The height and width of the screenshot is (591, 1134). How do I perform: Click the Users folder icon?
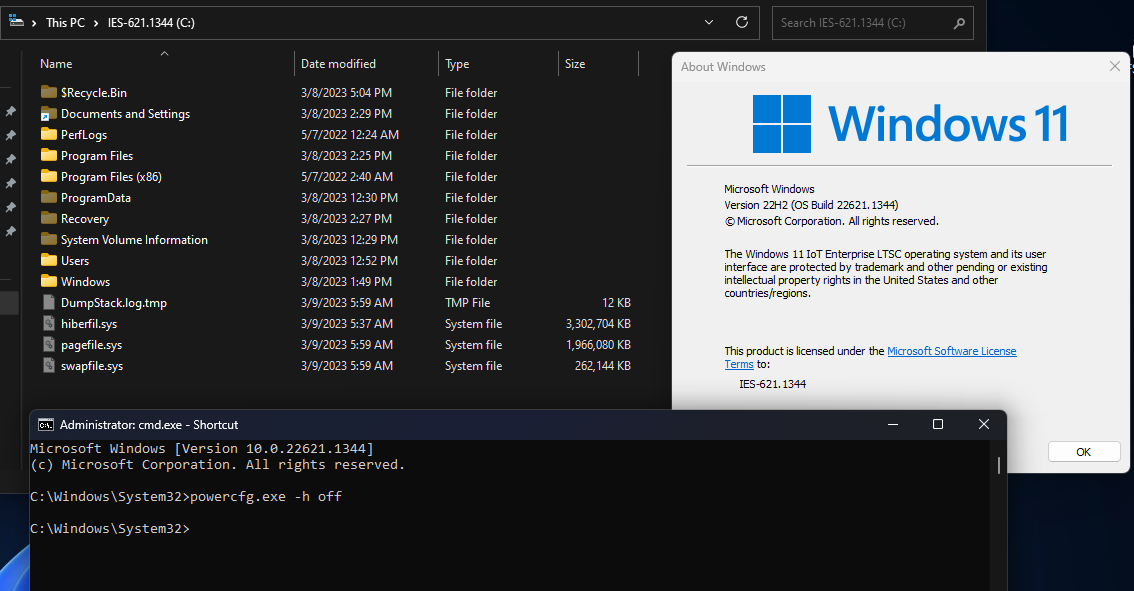point(48,260)
